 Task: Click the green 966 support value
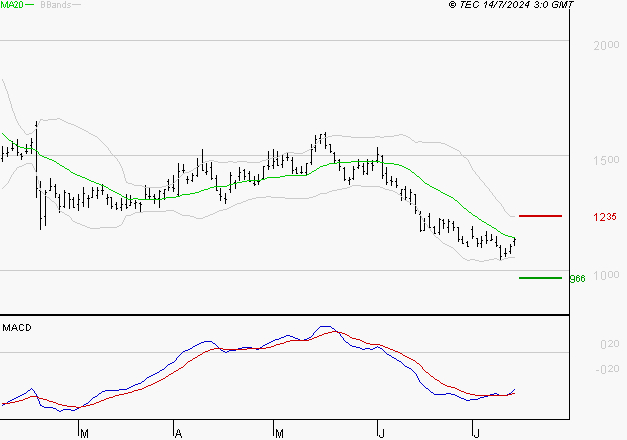coord(577,278)
